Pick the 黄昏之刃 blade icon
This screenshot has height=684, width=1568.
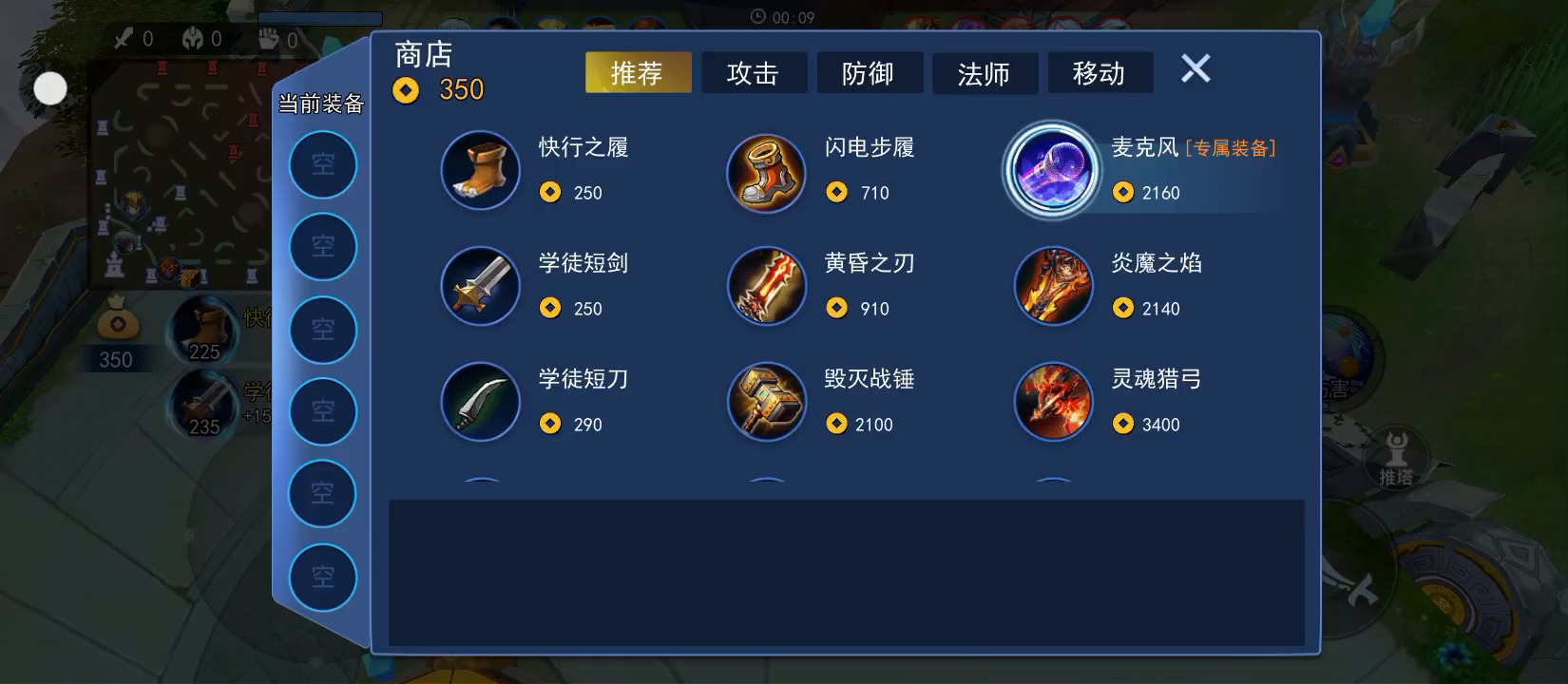tap(767, 286)
